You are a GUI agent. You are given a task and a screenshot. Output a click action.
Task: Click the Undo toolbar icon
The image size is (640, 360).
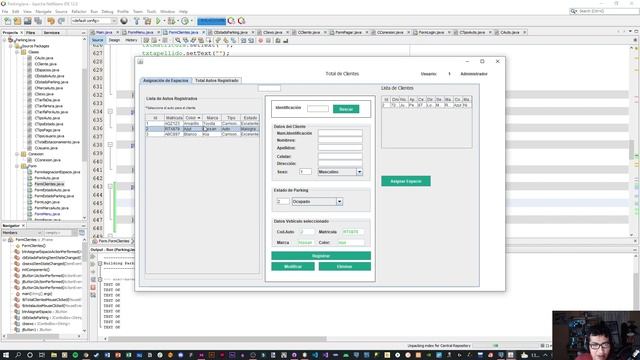coord(51,21)
